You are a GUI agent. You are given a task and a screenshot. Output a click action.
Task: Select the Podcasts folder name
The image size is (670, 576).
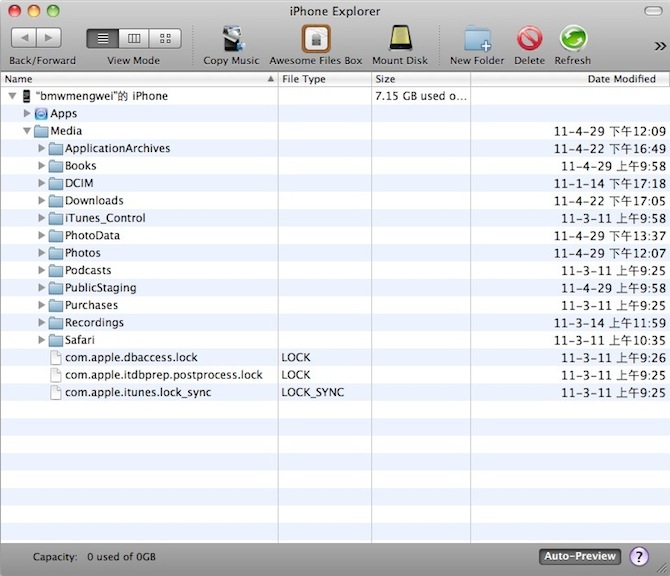click(88, 270)
